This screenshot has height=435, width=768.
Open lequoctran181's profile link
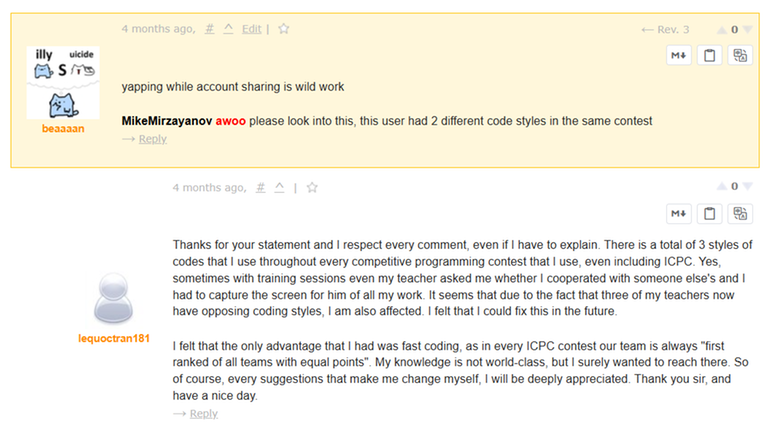[x=114, y=338]
